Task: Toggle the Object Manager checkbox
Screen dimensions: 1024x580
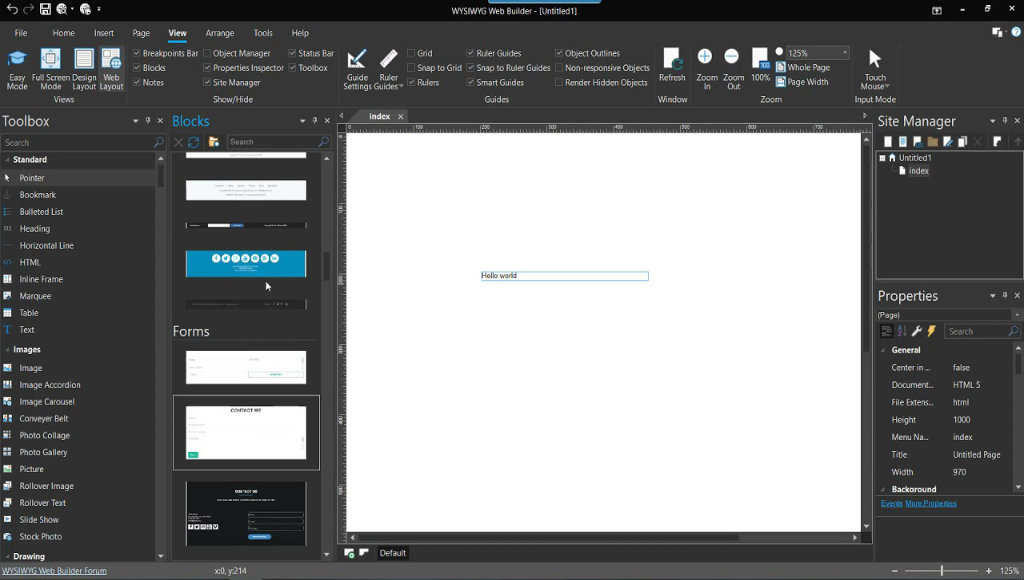Action: (x=207, y=53)
